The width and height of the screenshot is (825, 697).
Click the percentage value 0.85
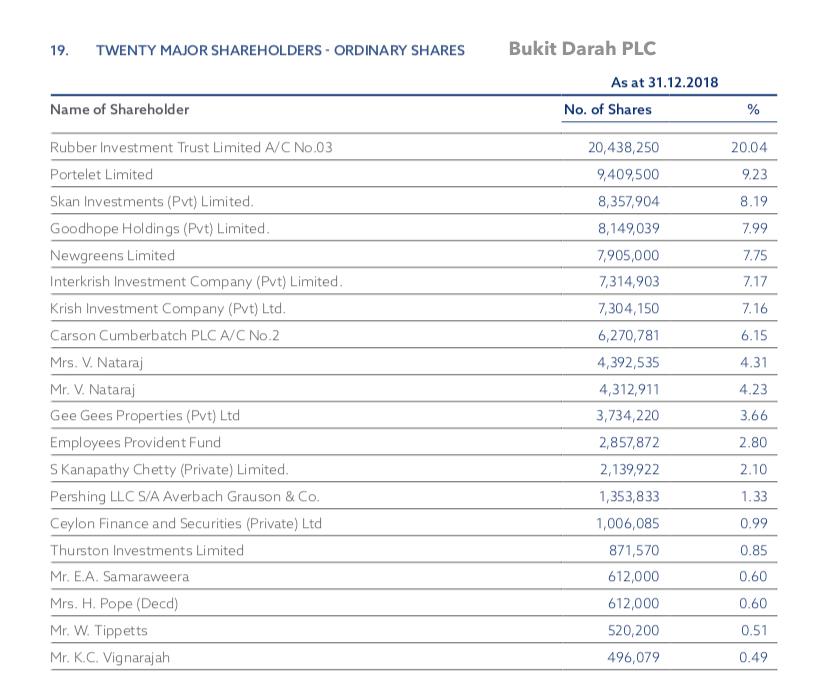(753, 551)
